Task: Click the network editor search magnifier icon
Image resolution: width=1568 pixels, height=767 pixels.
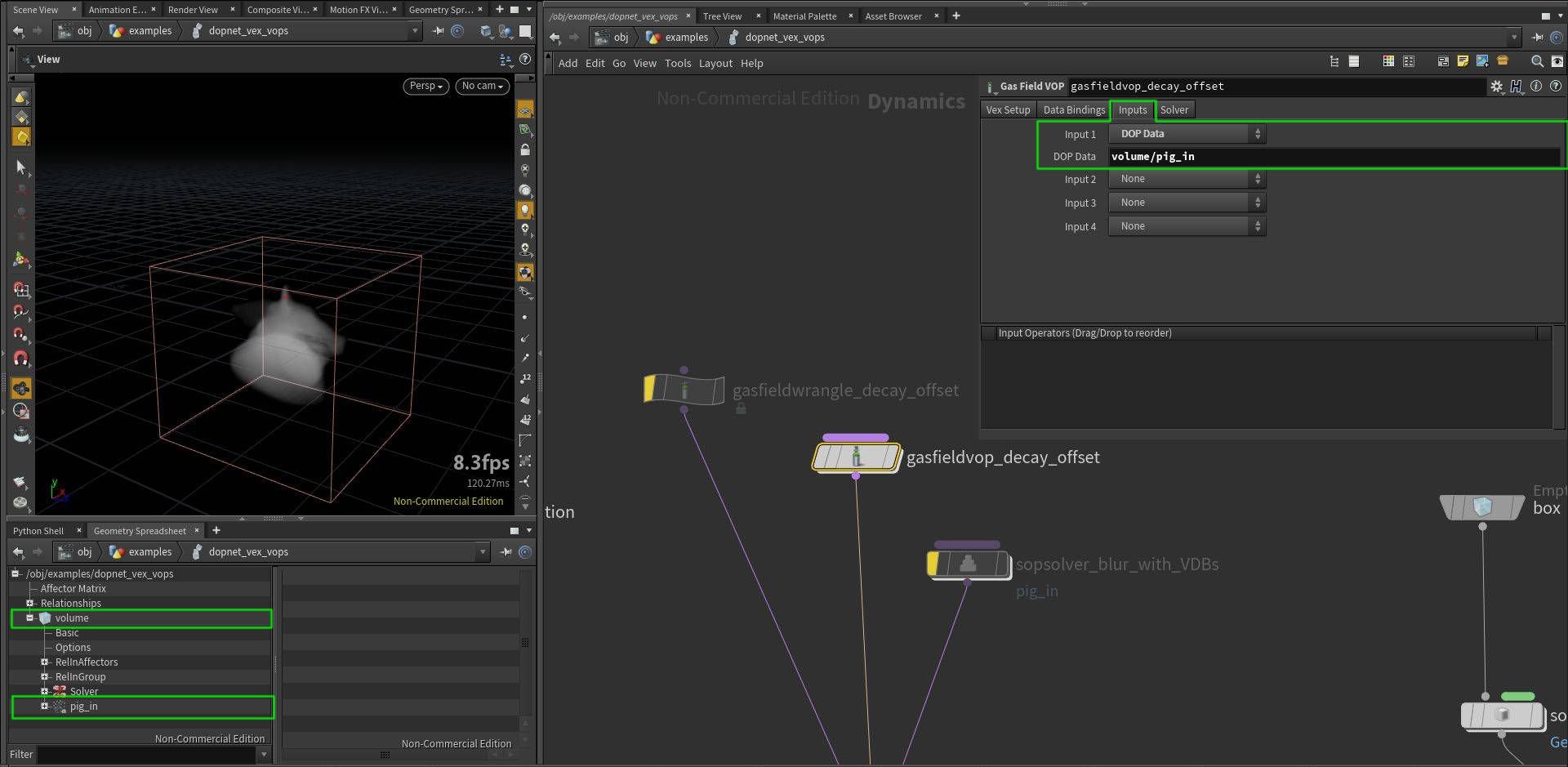Action: pos(1537,61)
